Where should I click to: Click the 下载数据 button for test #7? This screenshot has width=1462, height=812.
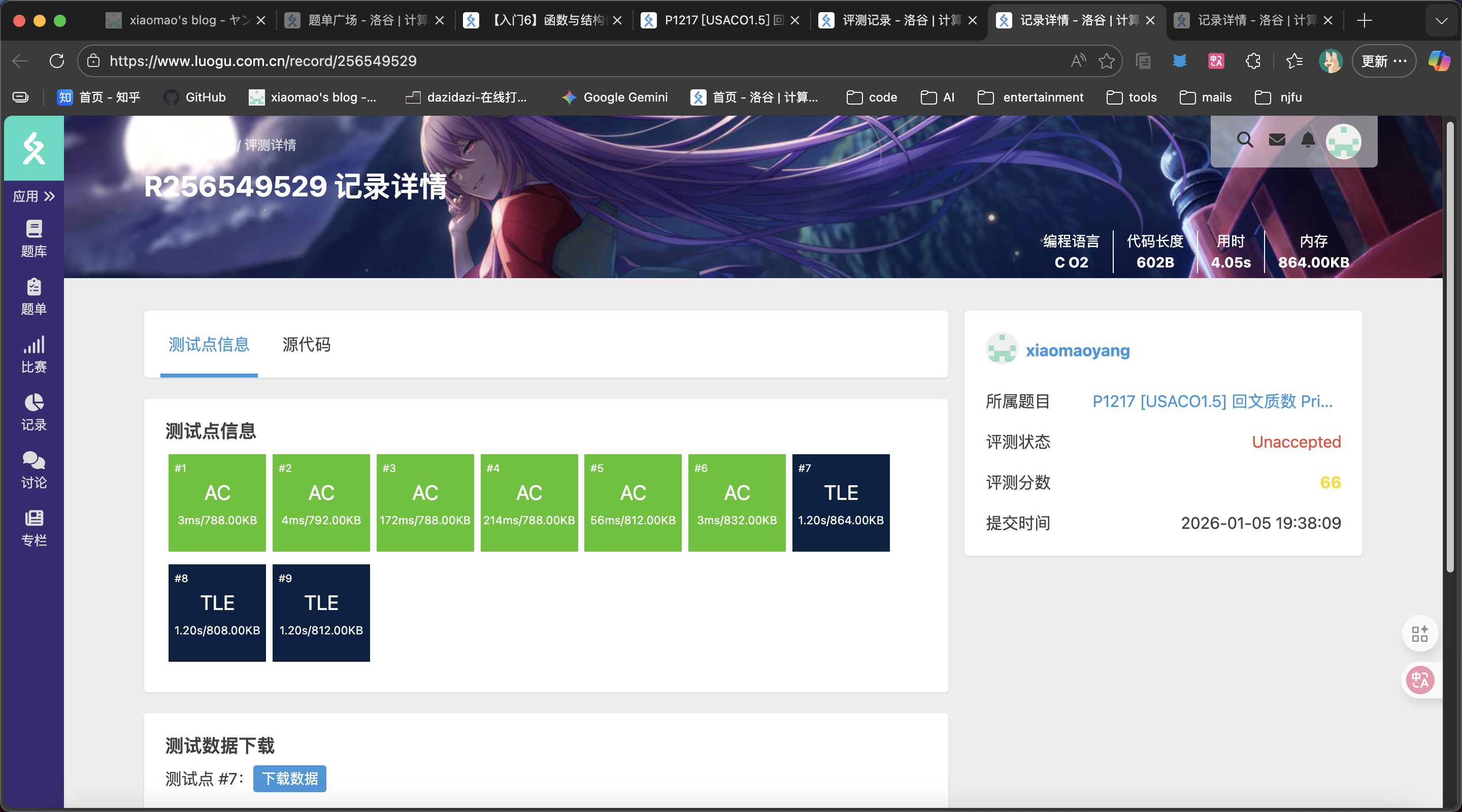tap(289, 779)
